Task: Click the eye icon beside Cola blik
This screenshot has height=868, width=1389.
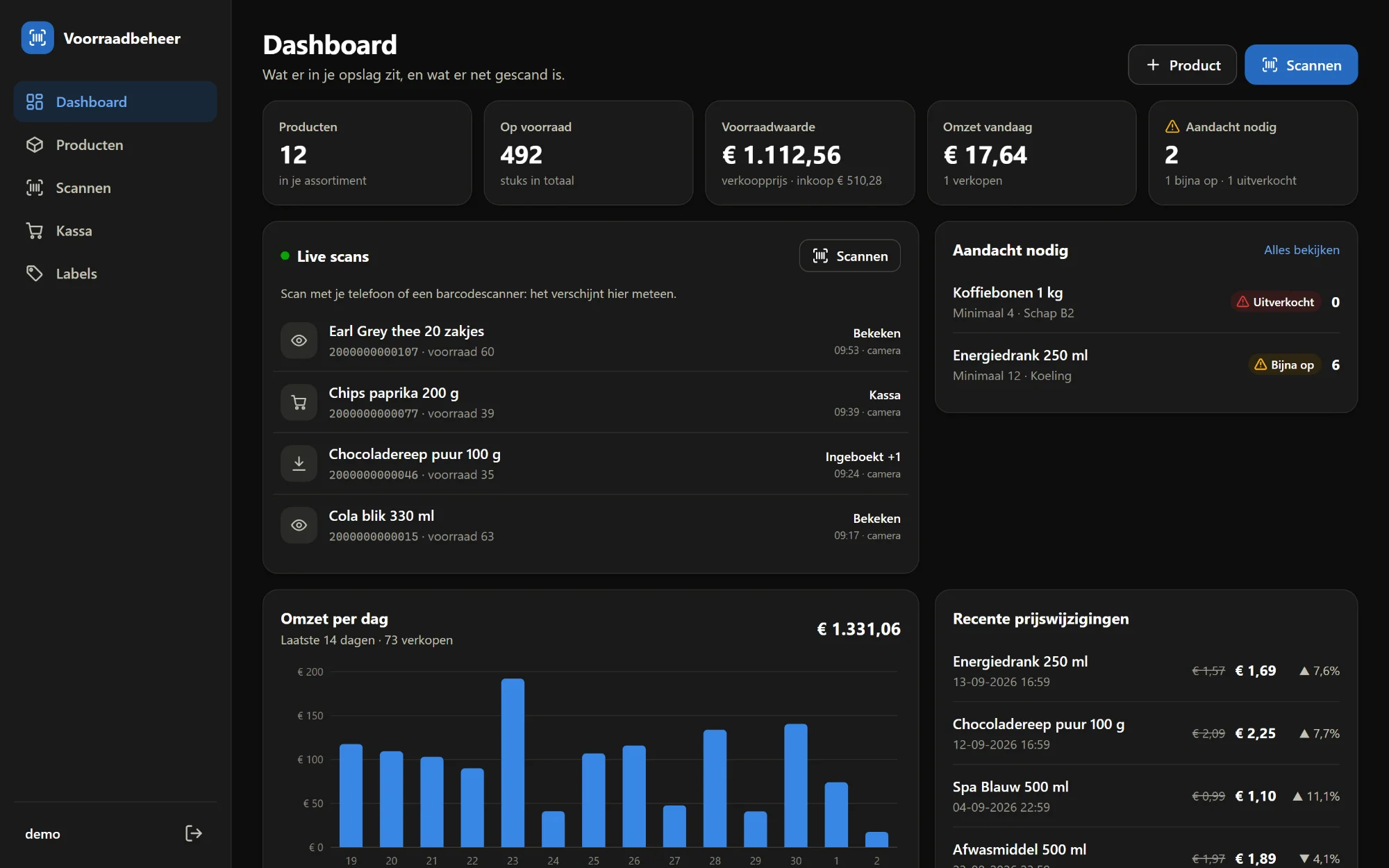Action: pyautogui.click(x=299, y=525)
